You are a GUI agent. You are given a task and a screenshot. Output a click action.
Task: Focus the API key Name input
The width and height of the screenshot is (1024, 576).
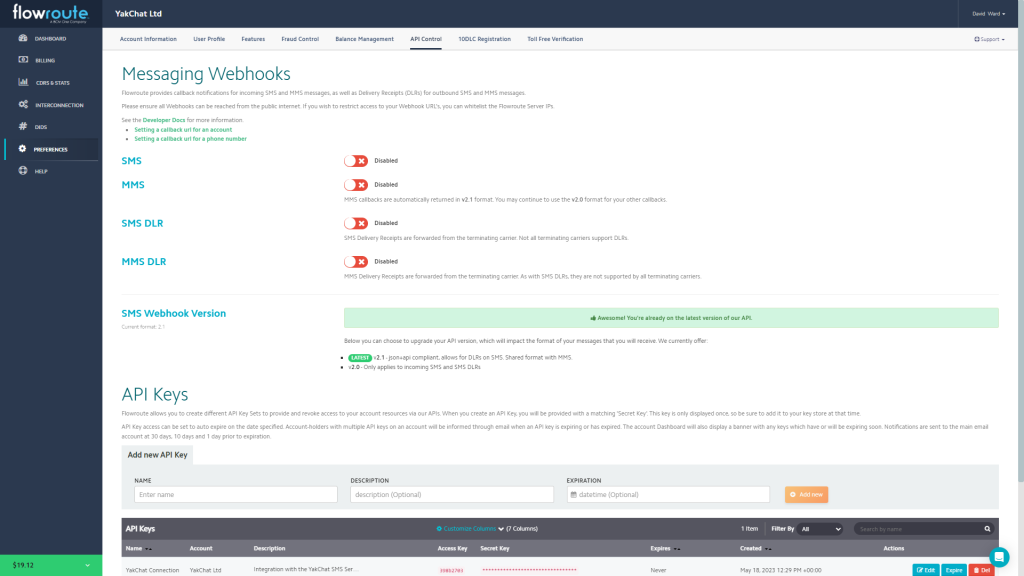point(236,494)
